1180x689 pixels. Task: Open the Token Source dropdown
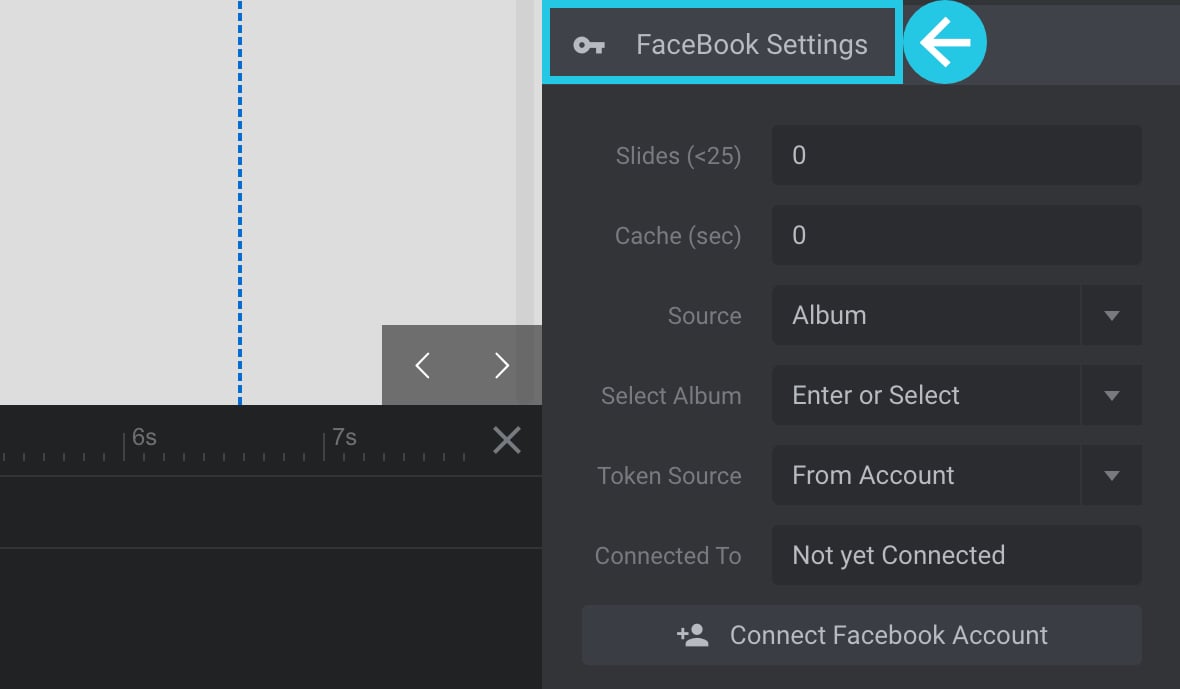point(956,475)
